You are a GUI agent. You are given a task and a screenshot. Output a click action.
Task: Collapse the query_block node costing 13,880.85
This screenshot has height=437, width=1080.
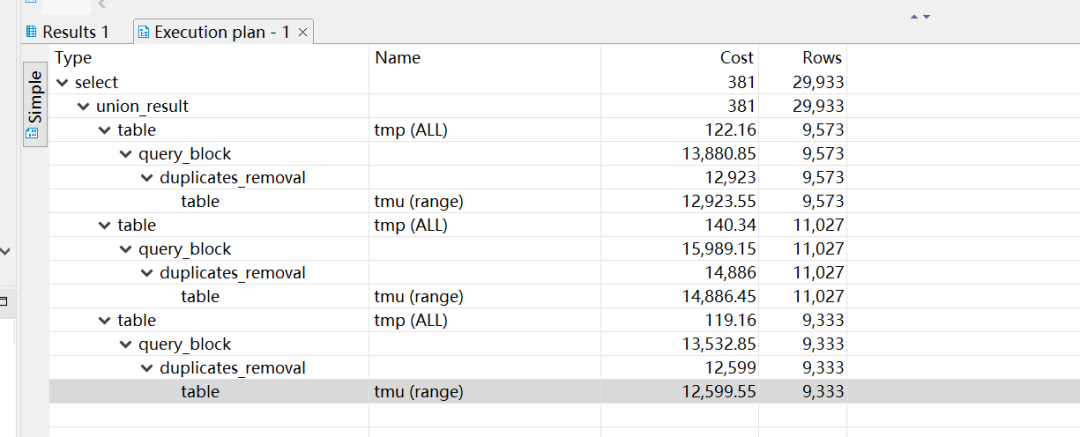click(125, 154)
